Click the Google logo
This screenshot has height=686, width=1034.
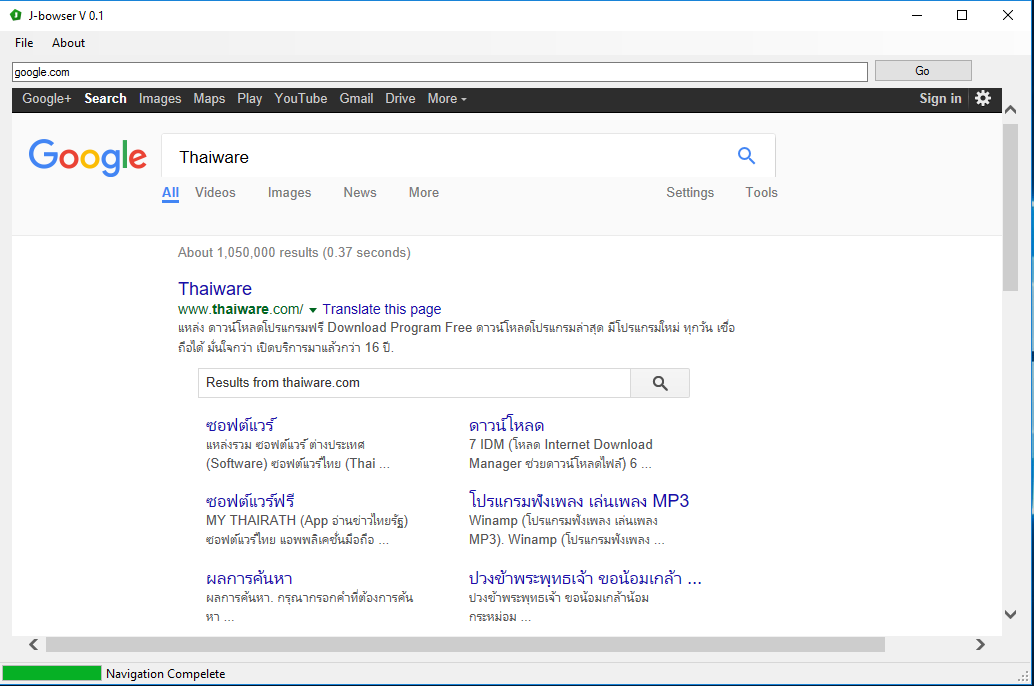tap(88, 157)
